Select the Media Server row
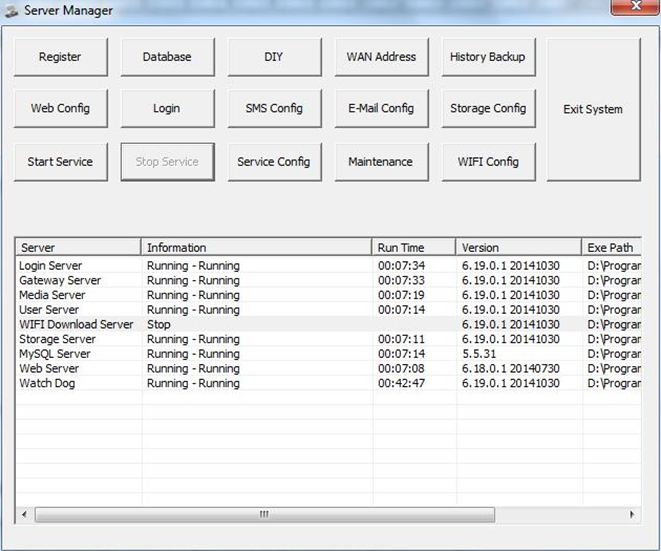Image resolution: width=661 pixels, height=551 pixels. coord(328,295)
